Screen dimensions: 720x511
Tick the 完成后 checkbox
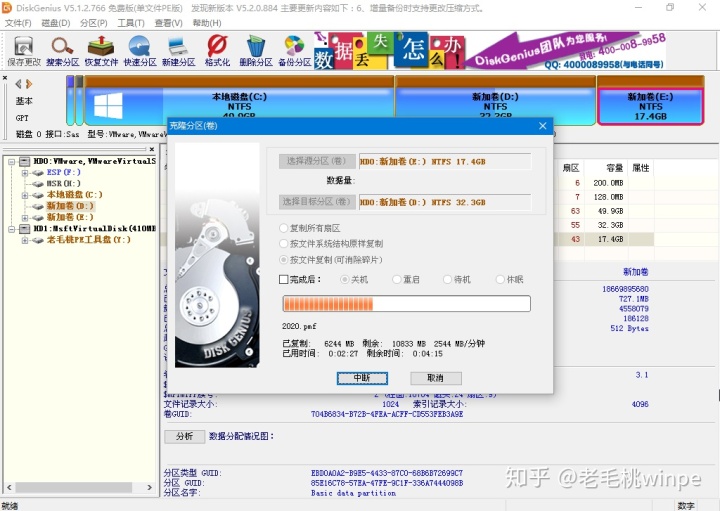tap(284, 280)
